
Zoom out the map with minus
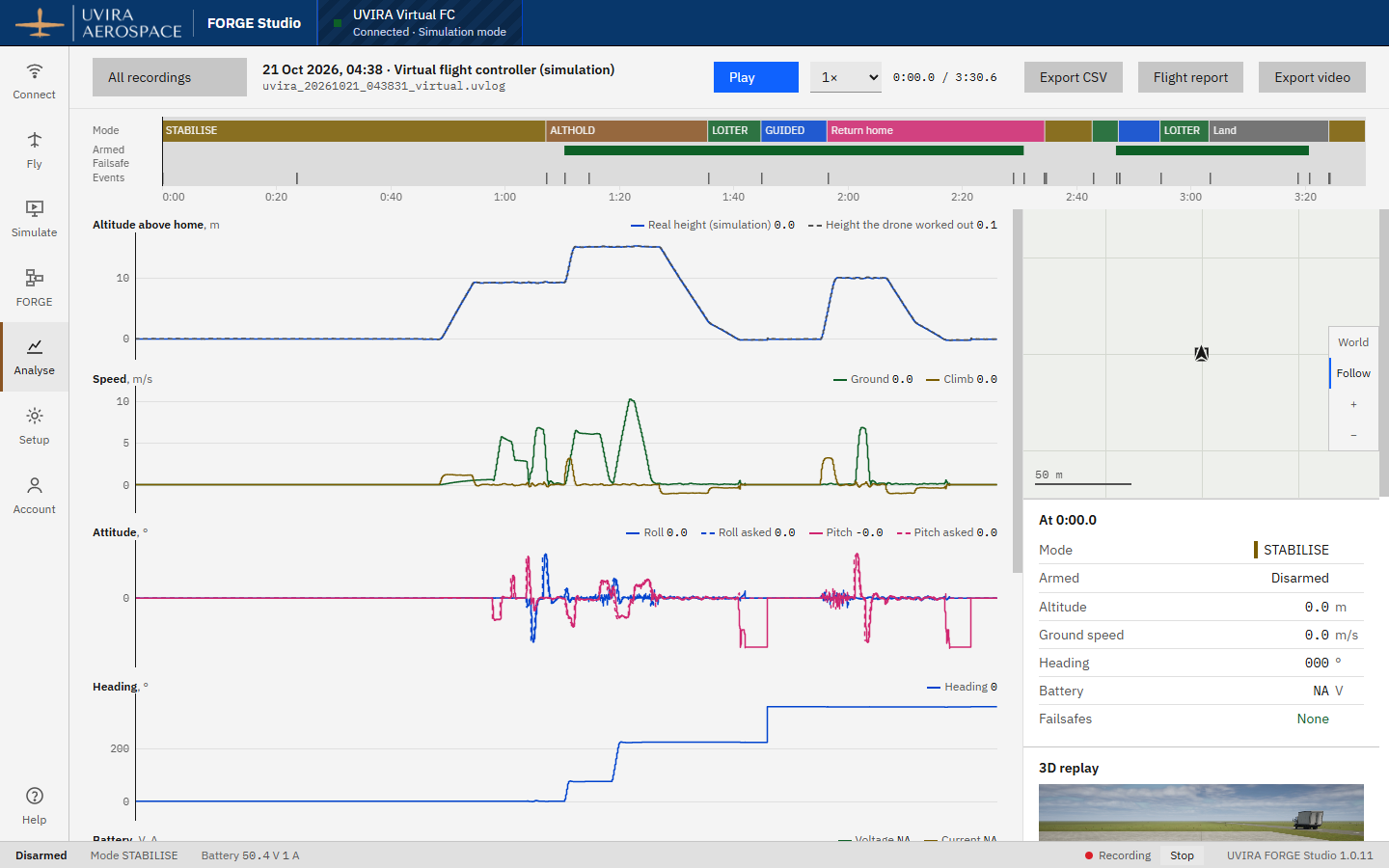(1353, 435)
